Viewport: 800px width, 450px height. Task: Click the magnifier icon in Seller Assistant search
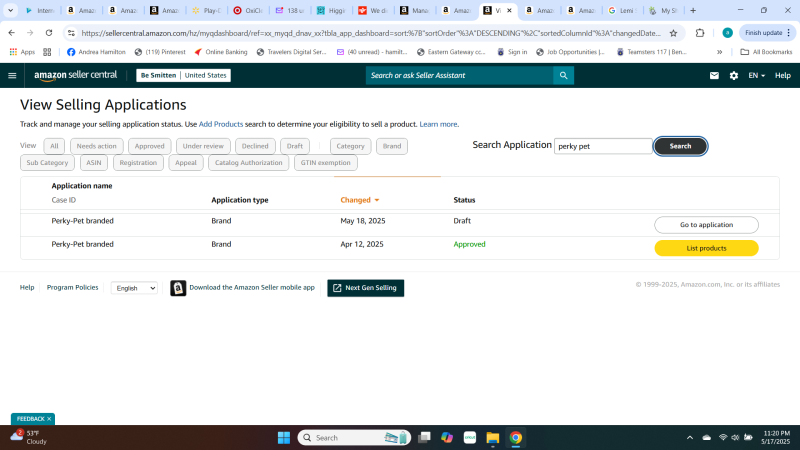point(564,75)
